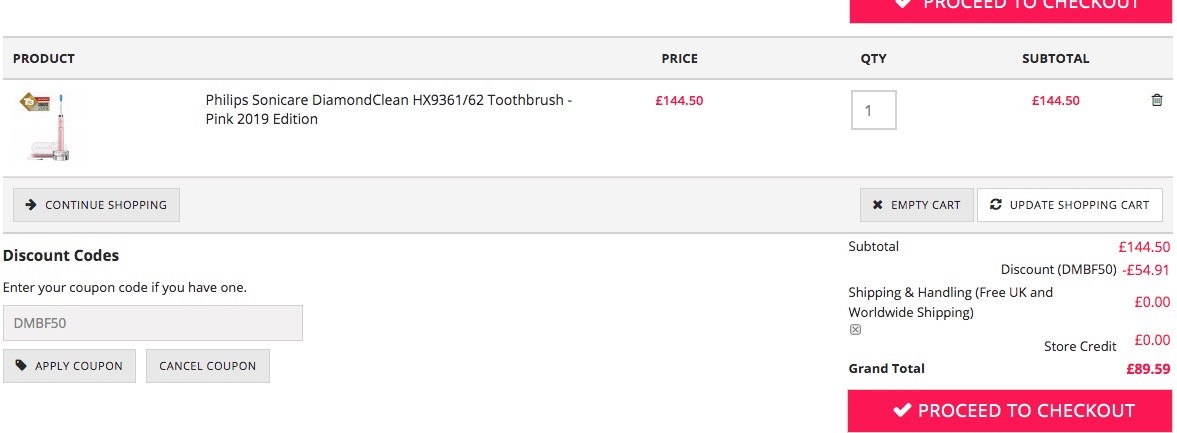This screenshot has height=433, width=1177.
Task: Click the PRODUCT column header
Action: pos(44,59)
